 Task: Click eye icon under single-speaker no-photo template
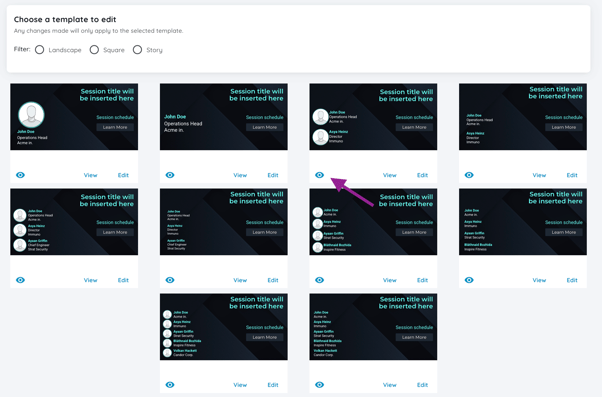point(170,175)
